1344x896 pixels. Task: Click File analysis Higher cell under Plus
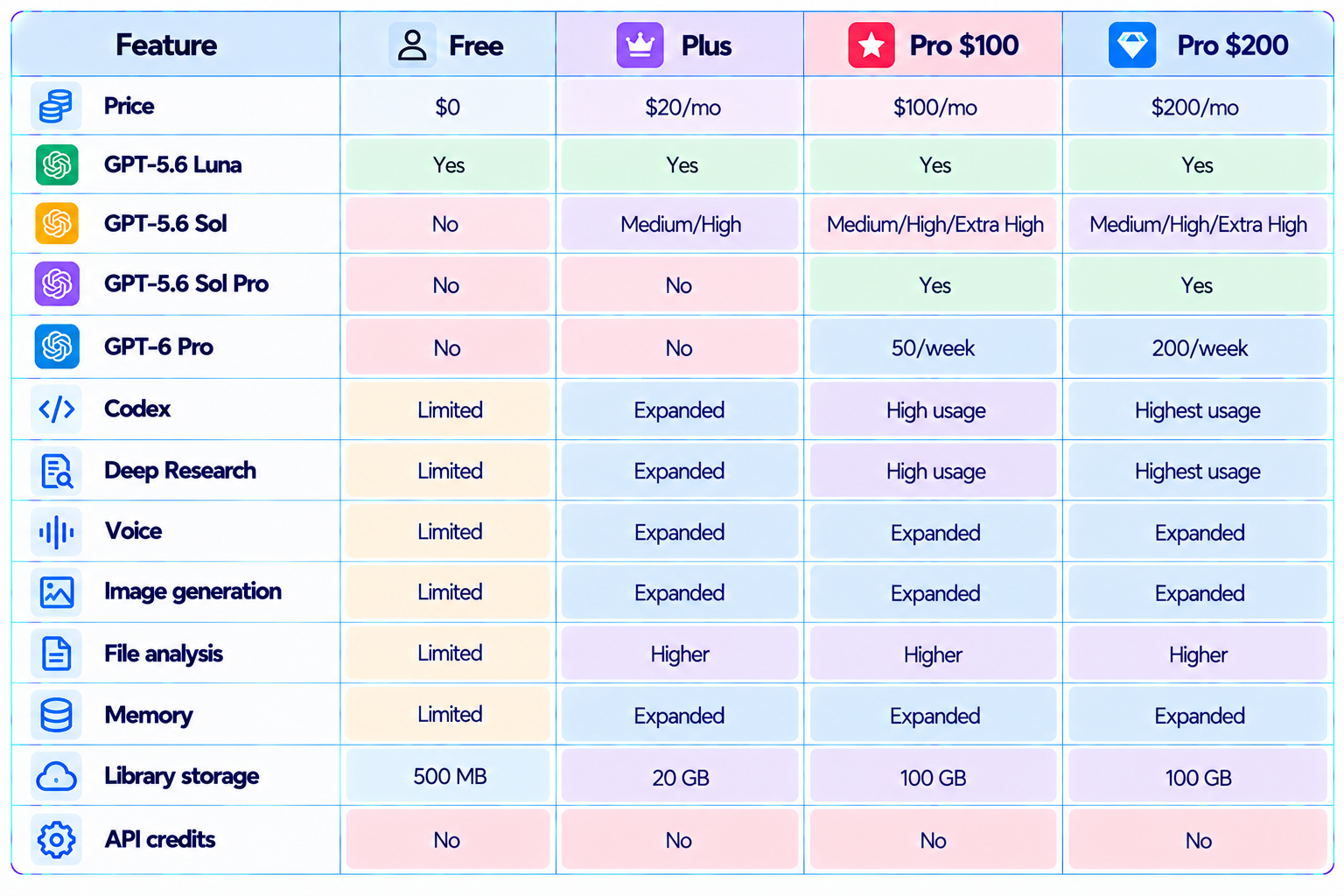pyautogui.click(x=680, y=654)
